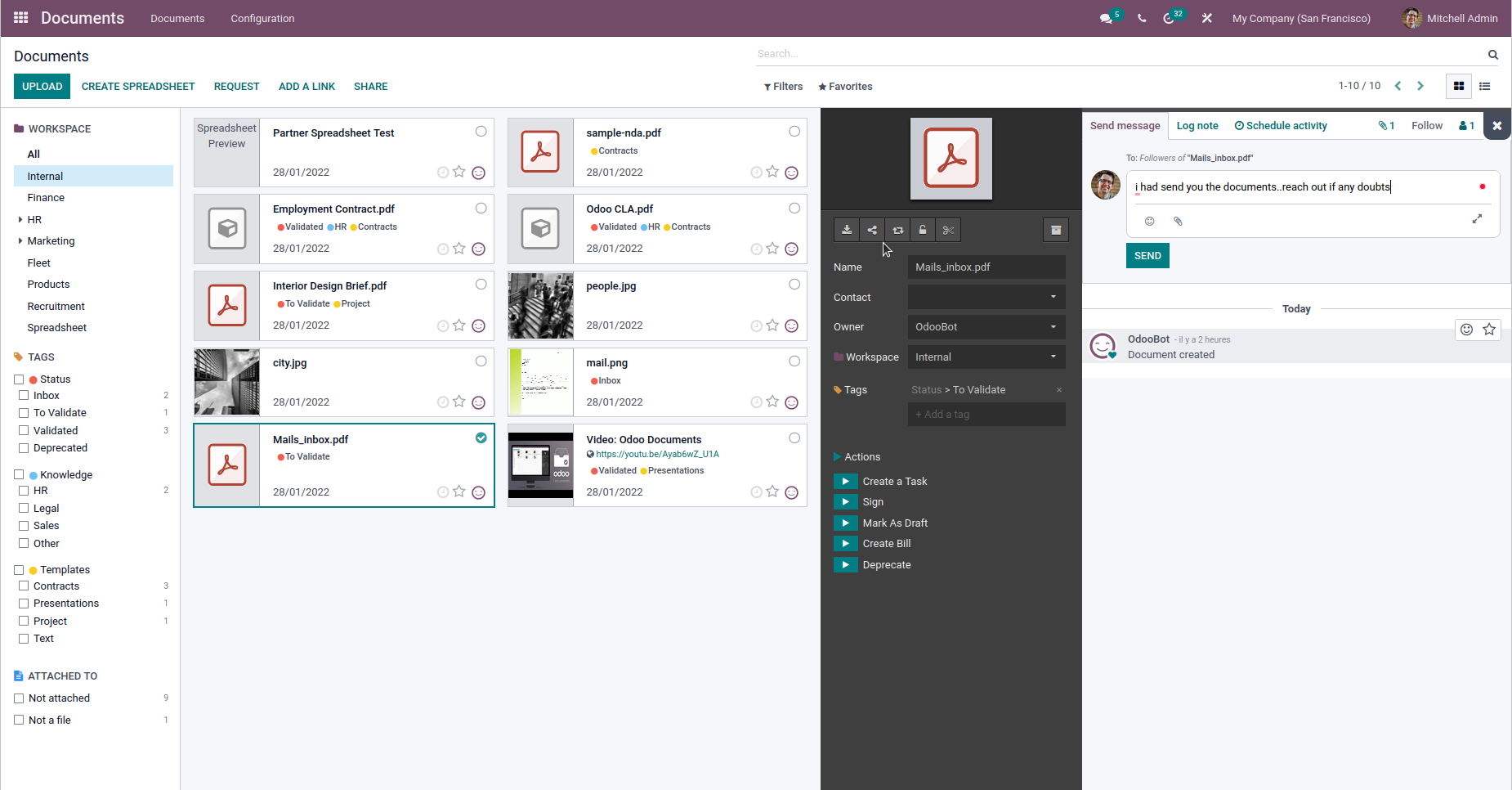1512x790 pixels.
Task: Go to next page arrow
Action: tap(1420, 86)
